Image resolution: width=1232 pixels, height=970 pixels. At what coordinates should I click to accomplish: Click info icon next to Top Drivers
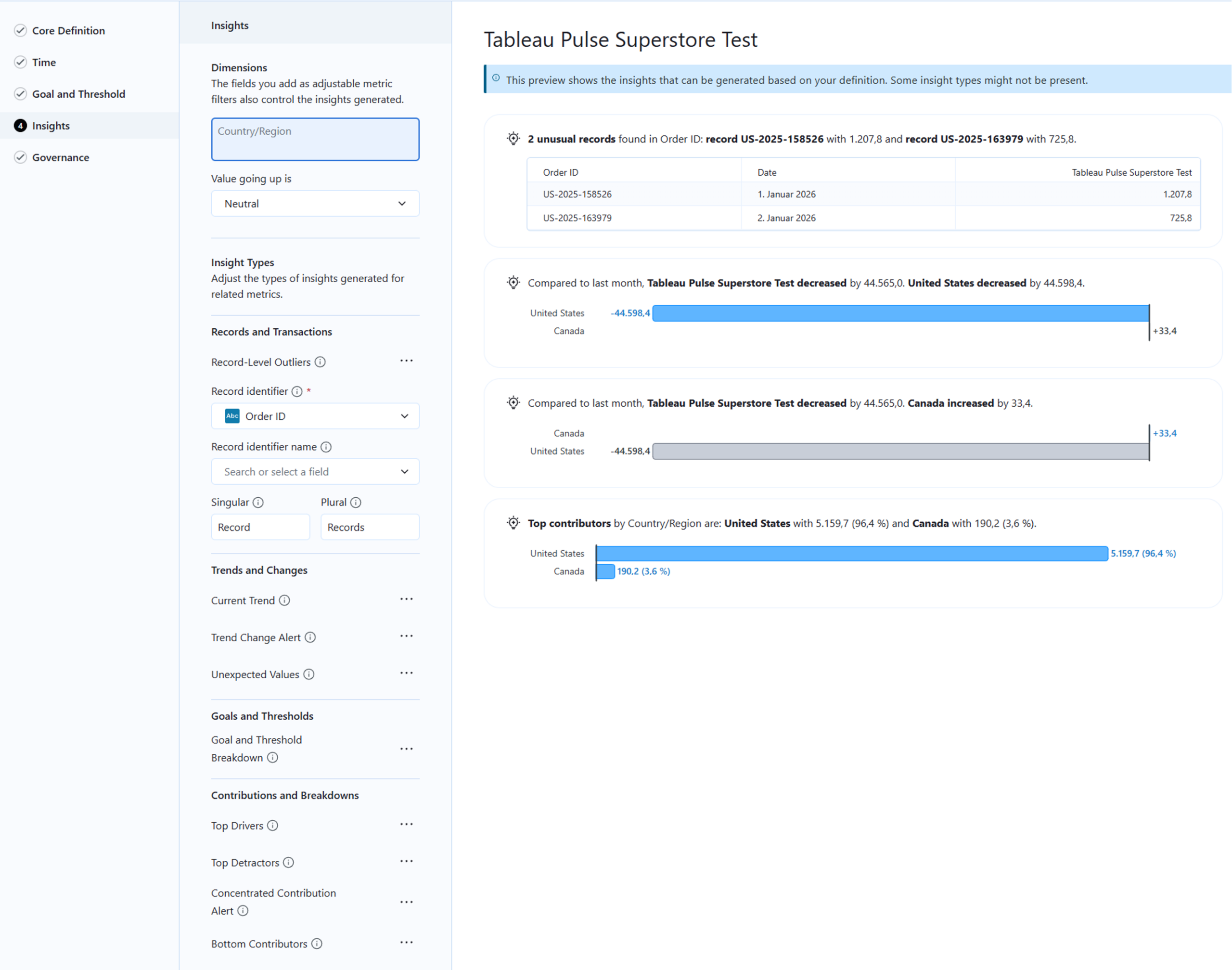pos(272,825)
